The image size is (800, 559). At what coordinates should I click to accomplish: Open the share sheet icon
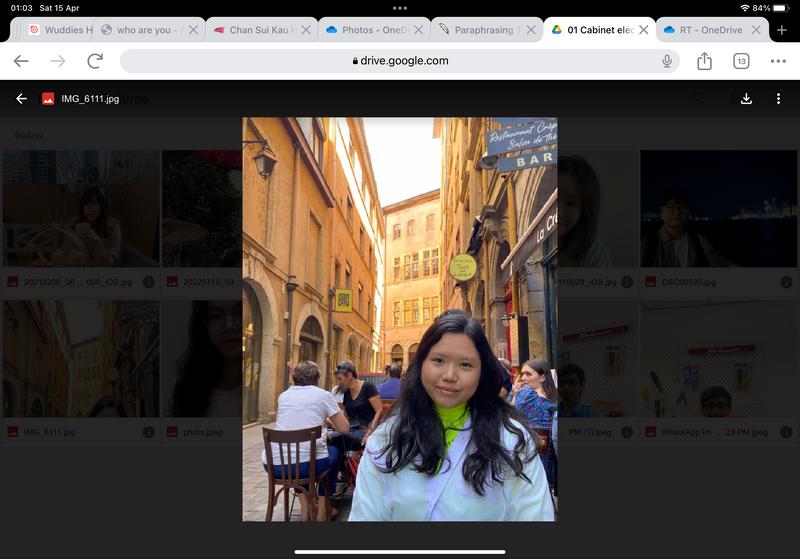click(x=704, y=61)
